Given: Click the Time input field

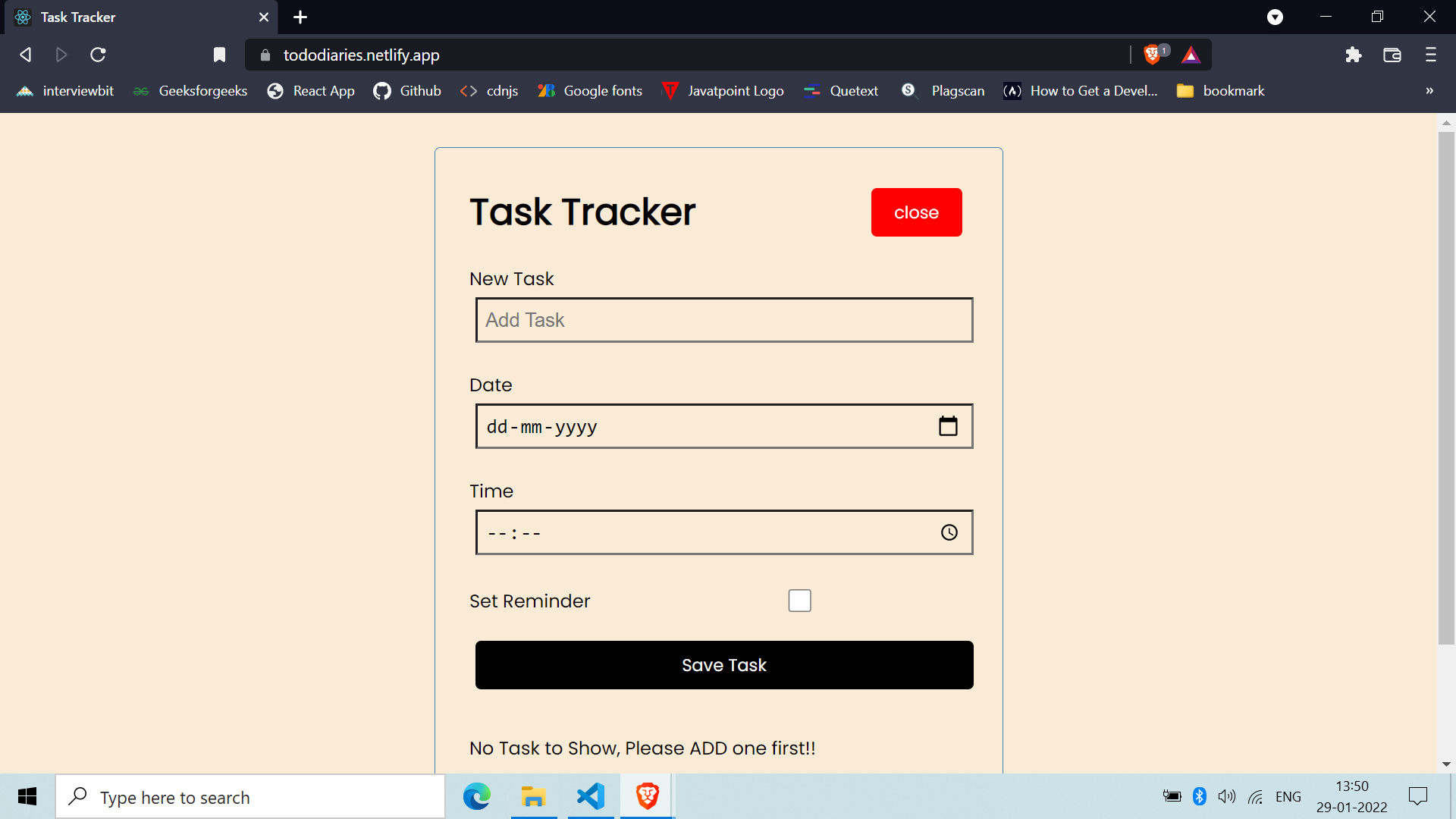Looking at the screenshot, I should 724,532.
